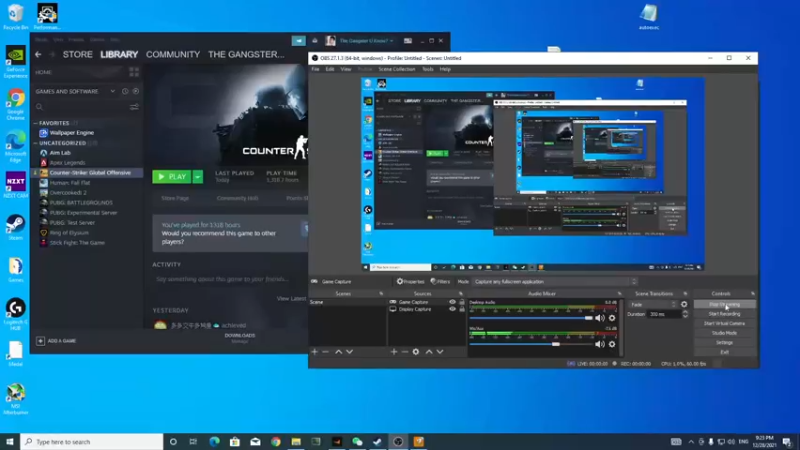This screenshot has width=800, height=450.
Task: Remove the selected source with the minus icon in the Sources panel
Action: click(x=405, y=352)
